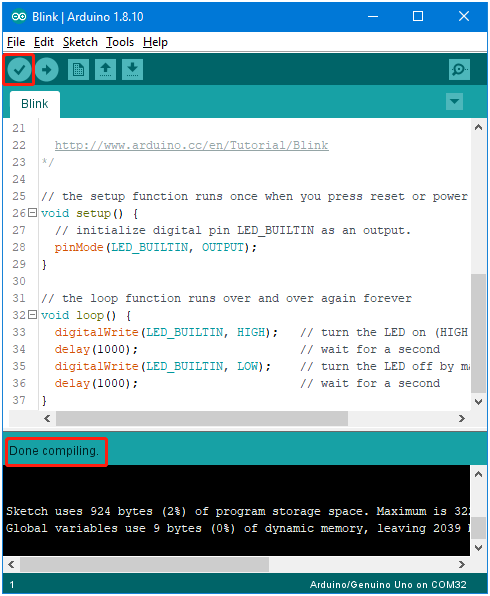Open the Sketch menu
This screenshot has width=490, height=596.
point(80,42)
